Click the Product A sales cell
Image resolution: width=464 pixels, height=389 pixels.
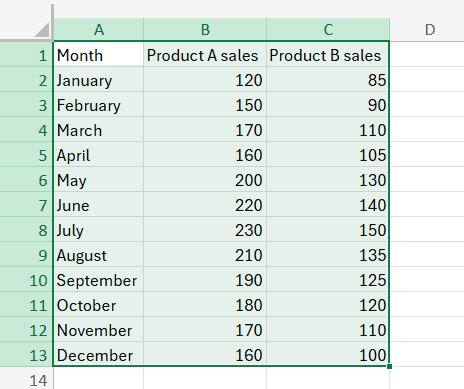pos(205,54)
